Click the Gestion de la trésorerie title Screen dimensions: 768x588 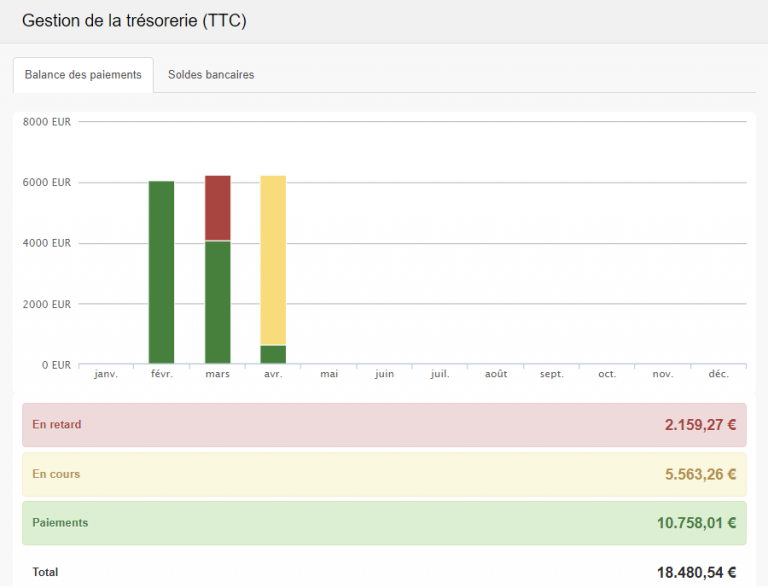click(134, 21)
